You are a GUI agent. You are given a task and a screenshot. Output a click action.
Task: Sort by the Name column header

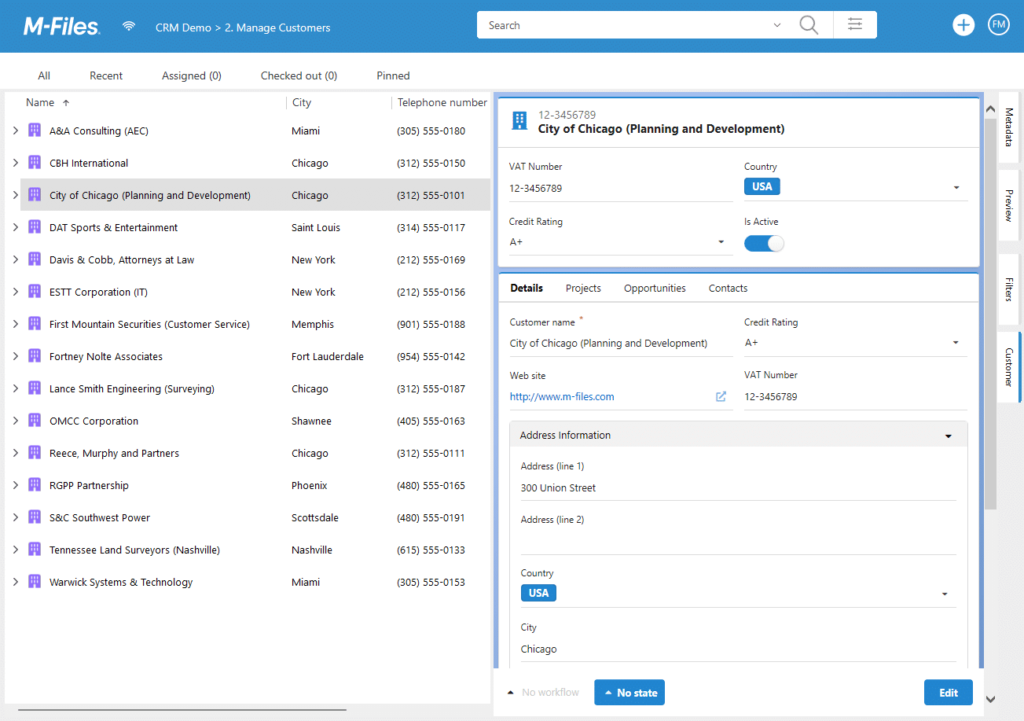(40, 103)
